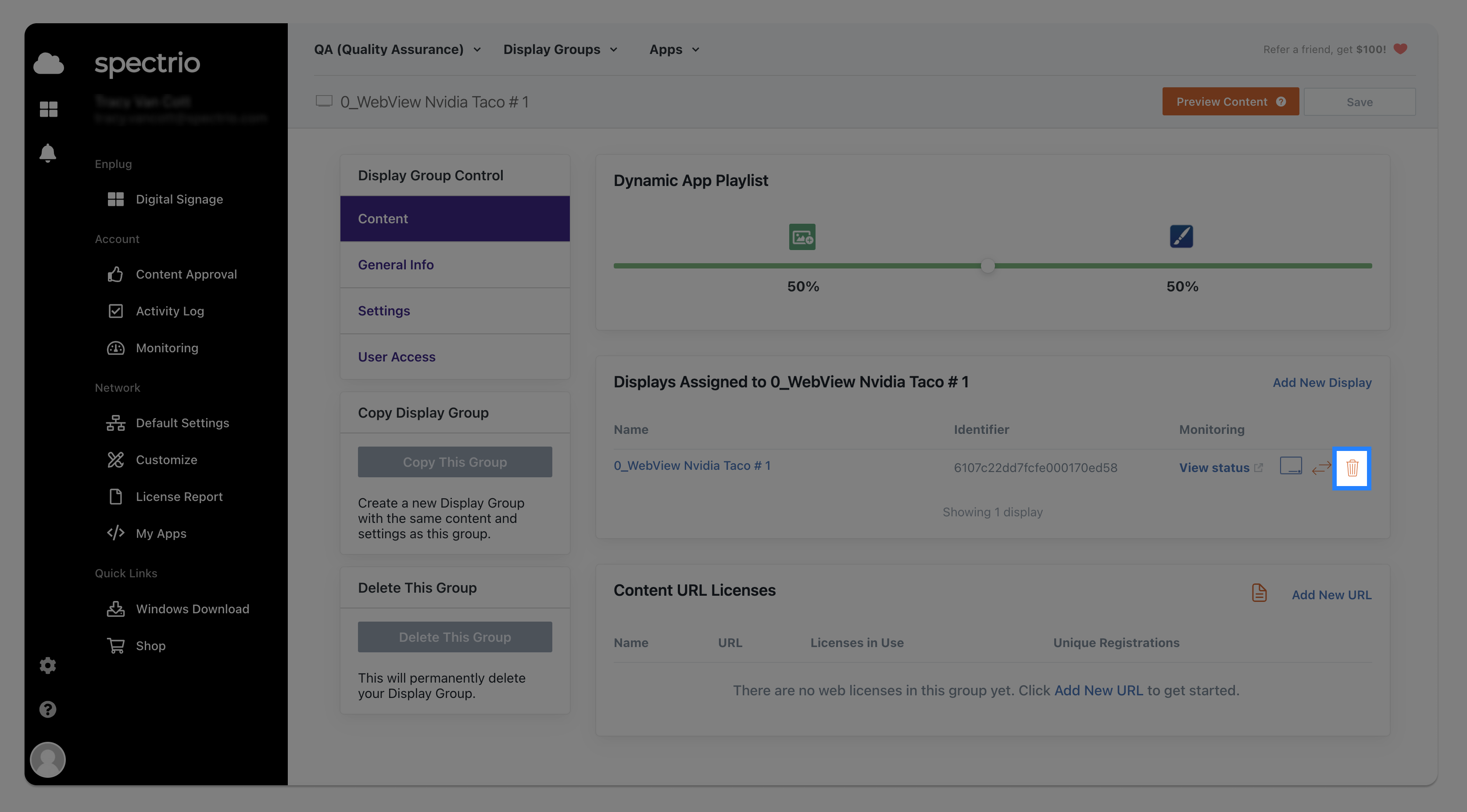Open the dashboard grid icon in the rail
This screenshot has height=812, width=1467.
[48, 109]
